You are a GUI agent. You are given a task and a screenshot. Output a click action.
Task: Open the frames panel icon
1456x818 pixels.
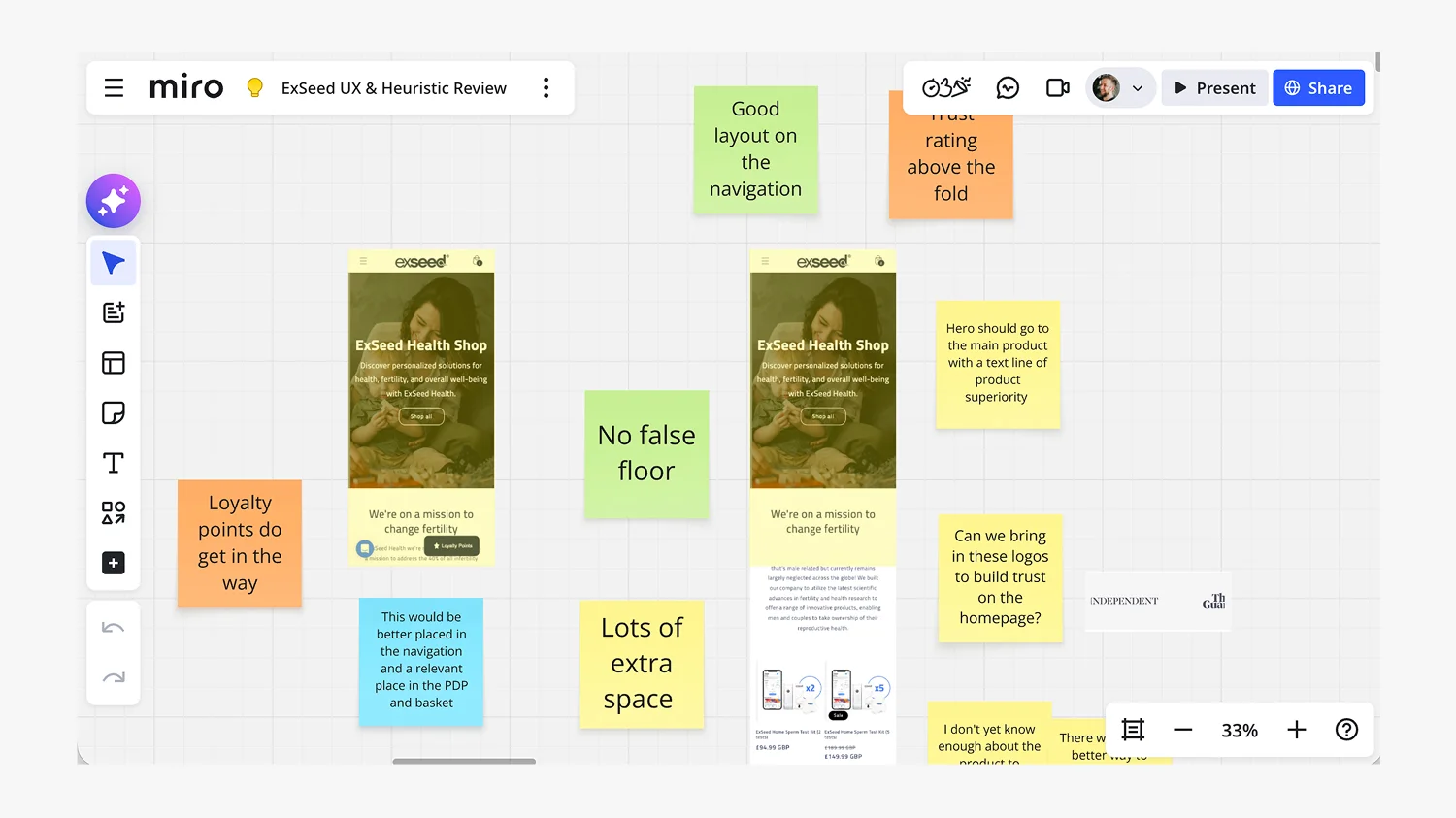[x=1133, y=730]
